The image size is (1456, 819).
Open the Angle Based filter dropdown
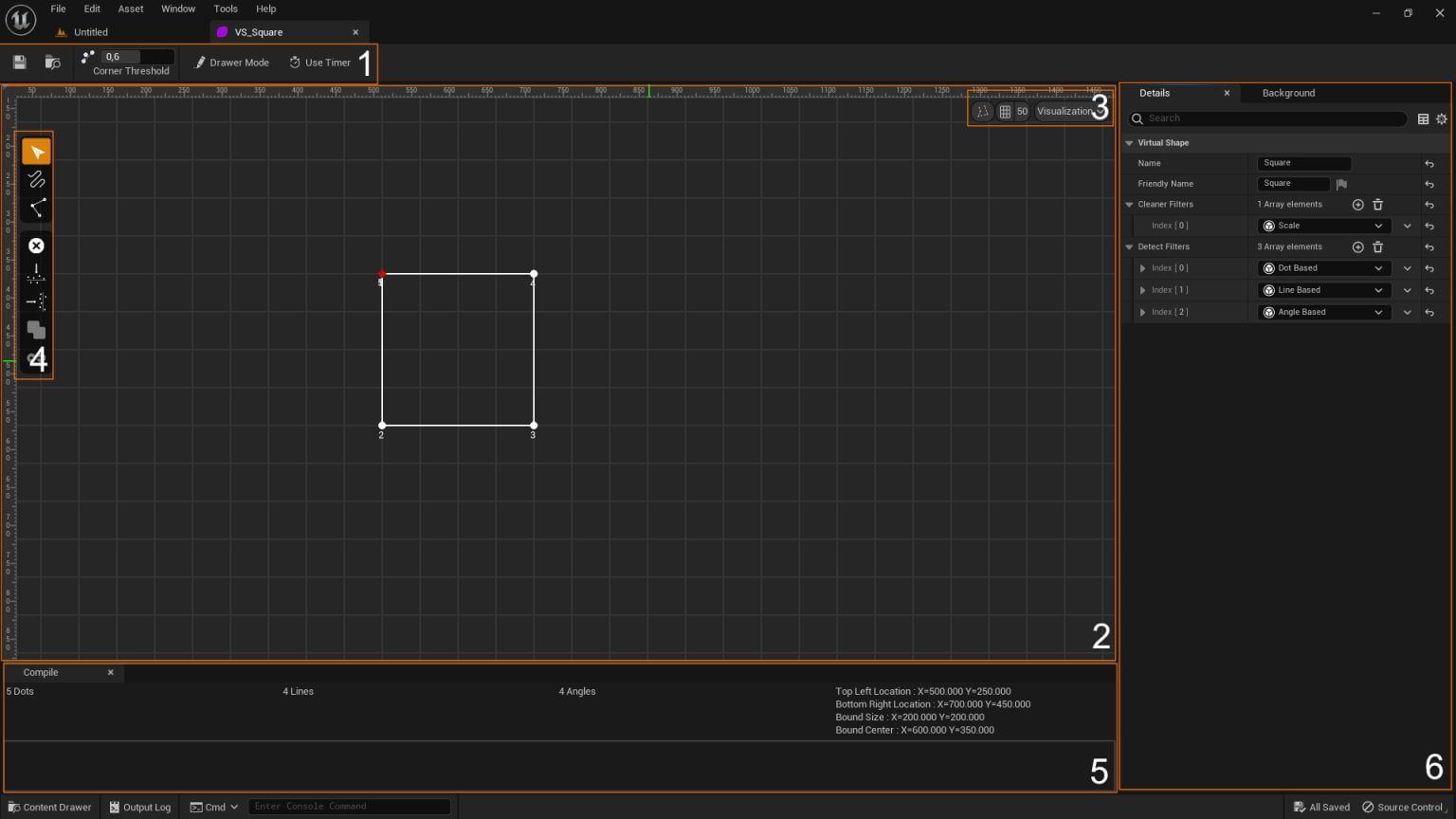tap(1324, 312)
